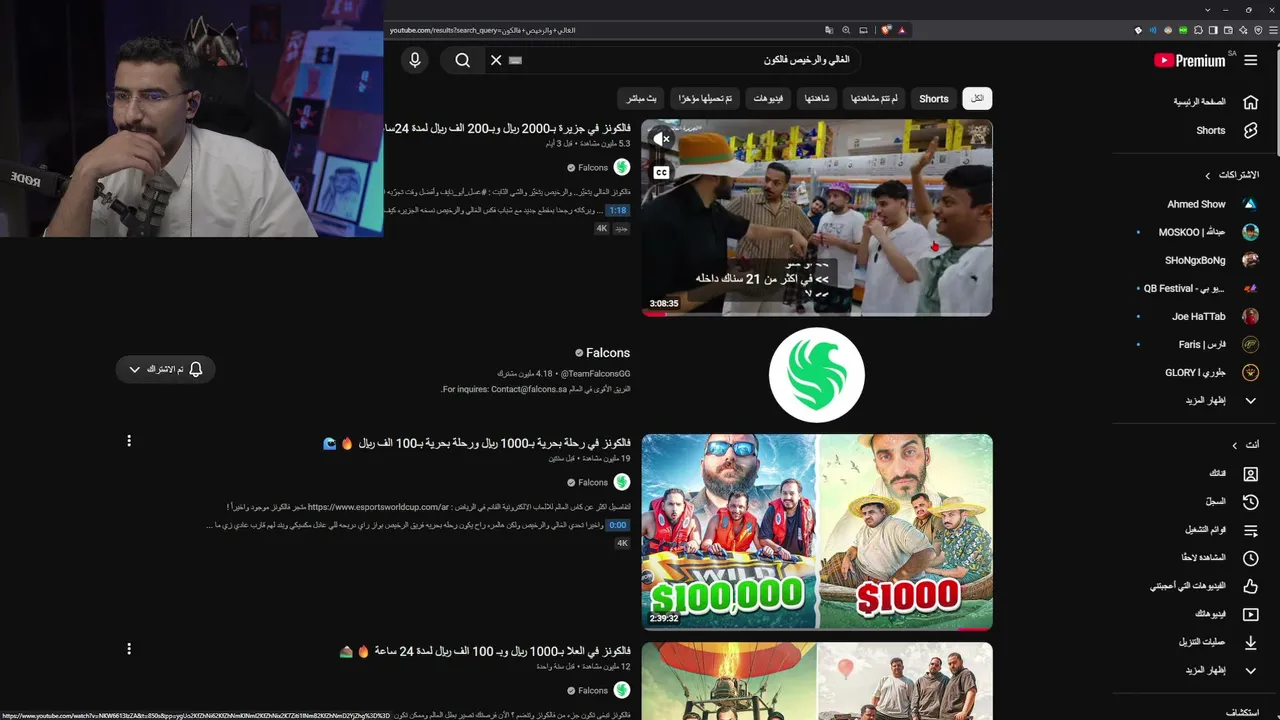Unmute the preview on the first video thumbnail
This screenshot has height=720, width=1280.
[661, 139]
